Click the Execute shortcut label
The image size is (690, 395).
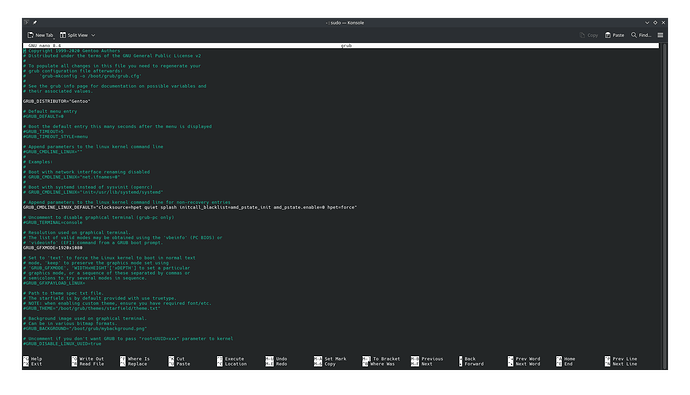tap(234, 359)
